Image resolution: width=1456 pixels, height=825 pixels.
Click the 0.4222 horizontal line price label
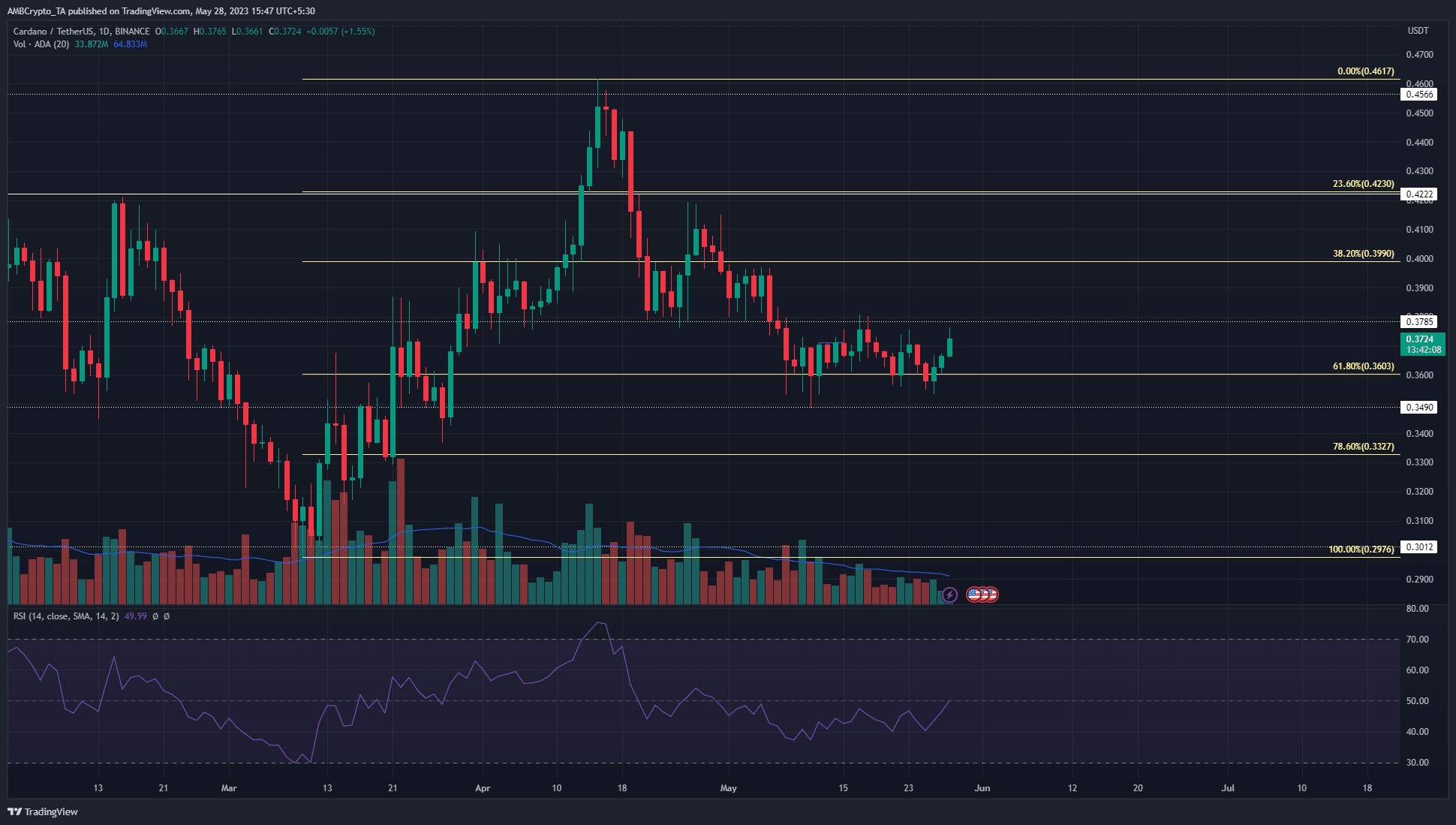click(x=1420, y=194)
